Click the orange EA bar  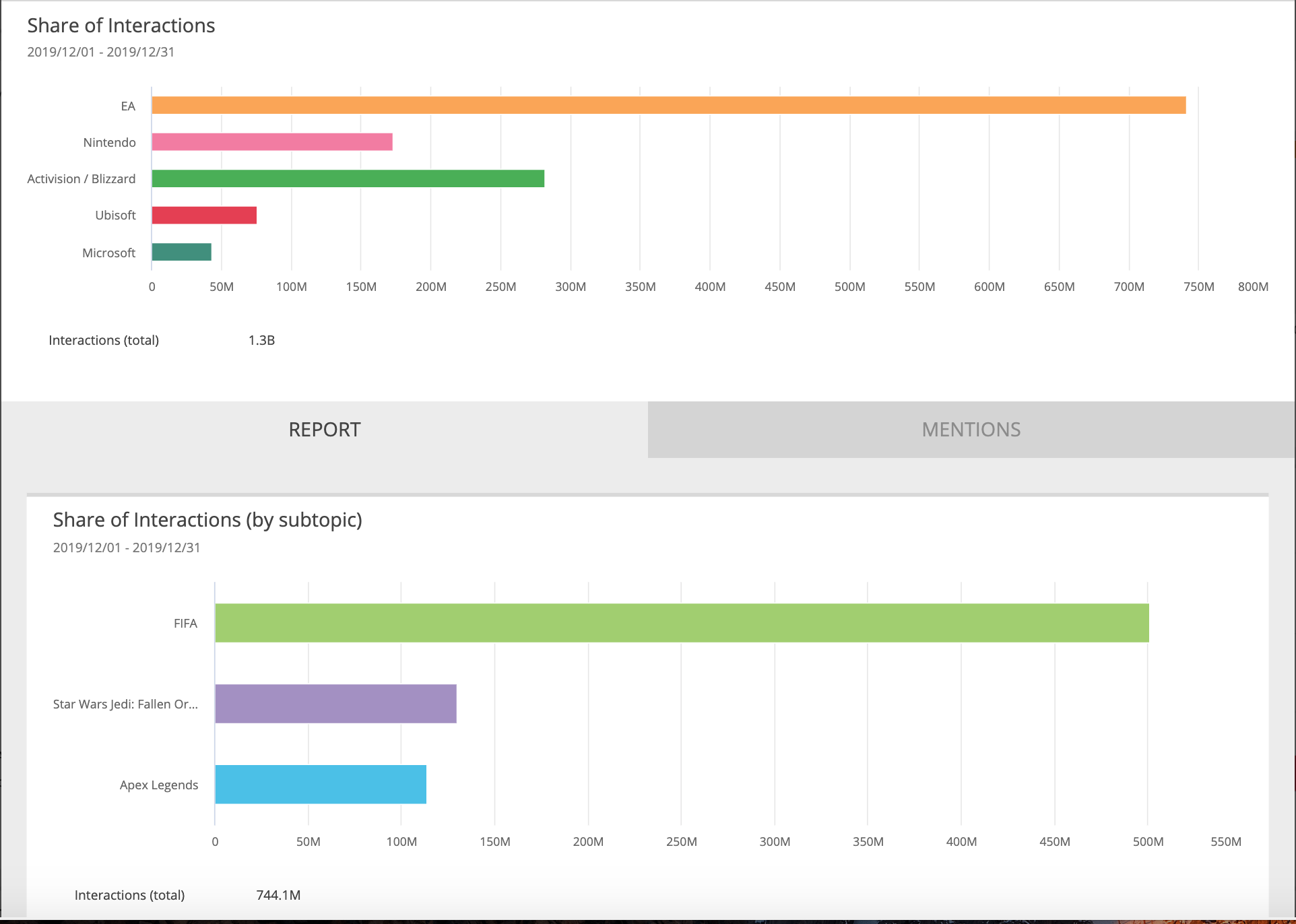pyautogui.click(x=669, y=105)
